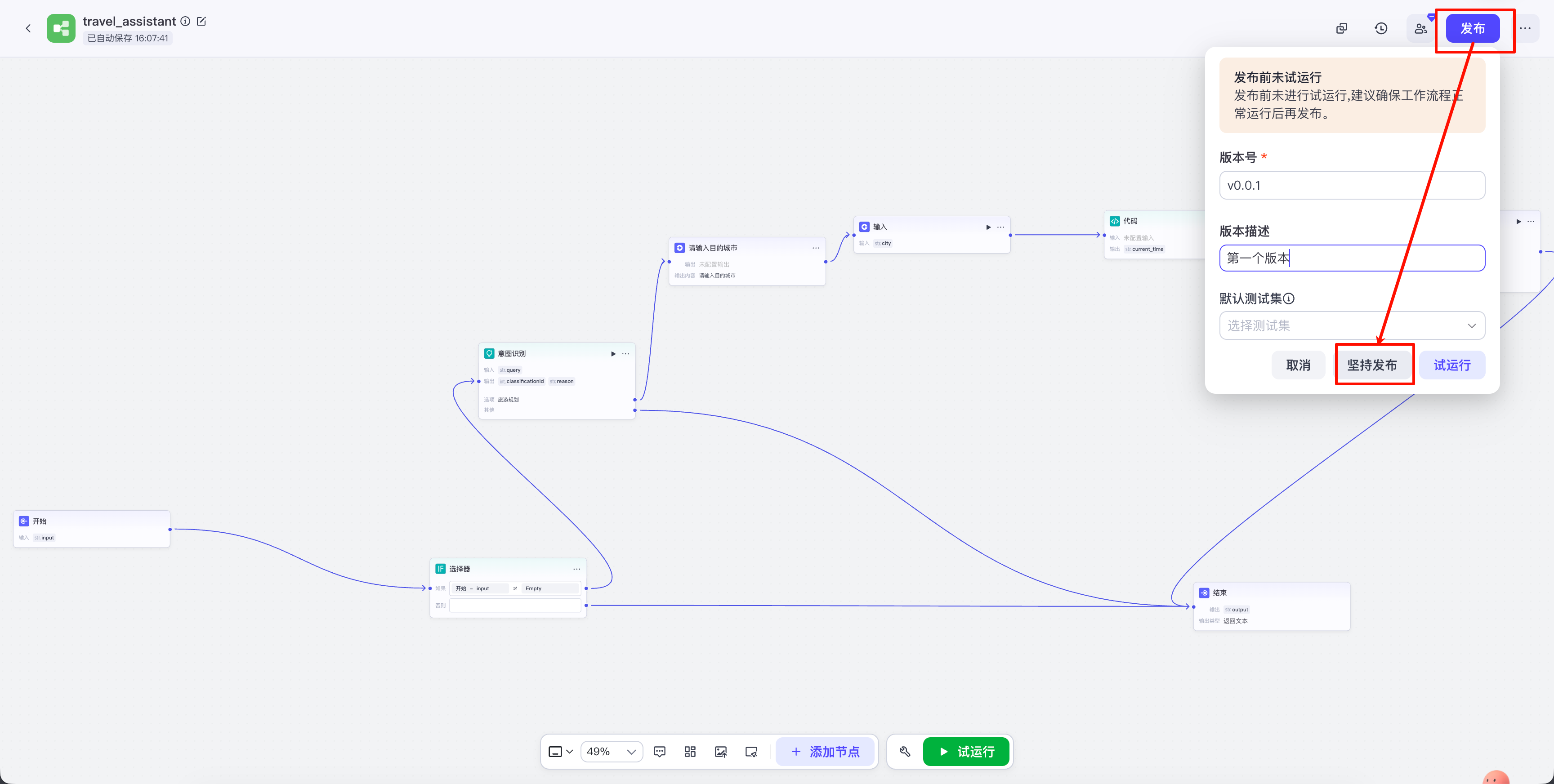Screen dimensions: 1554x784
Task: Go back with the left arrow
Action: coord(28,28)
